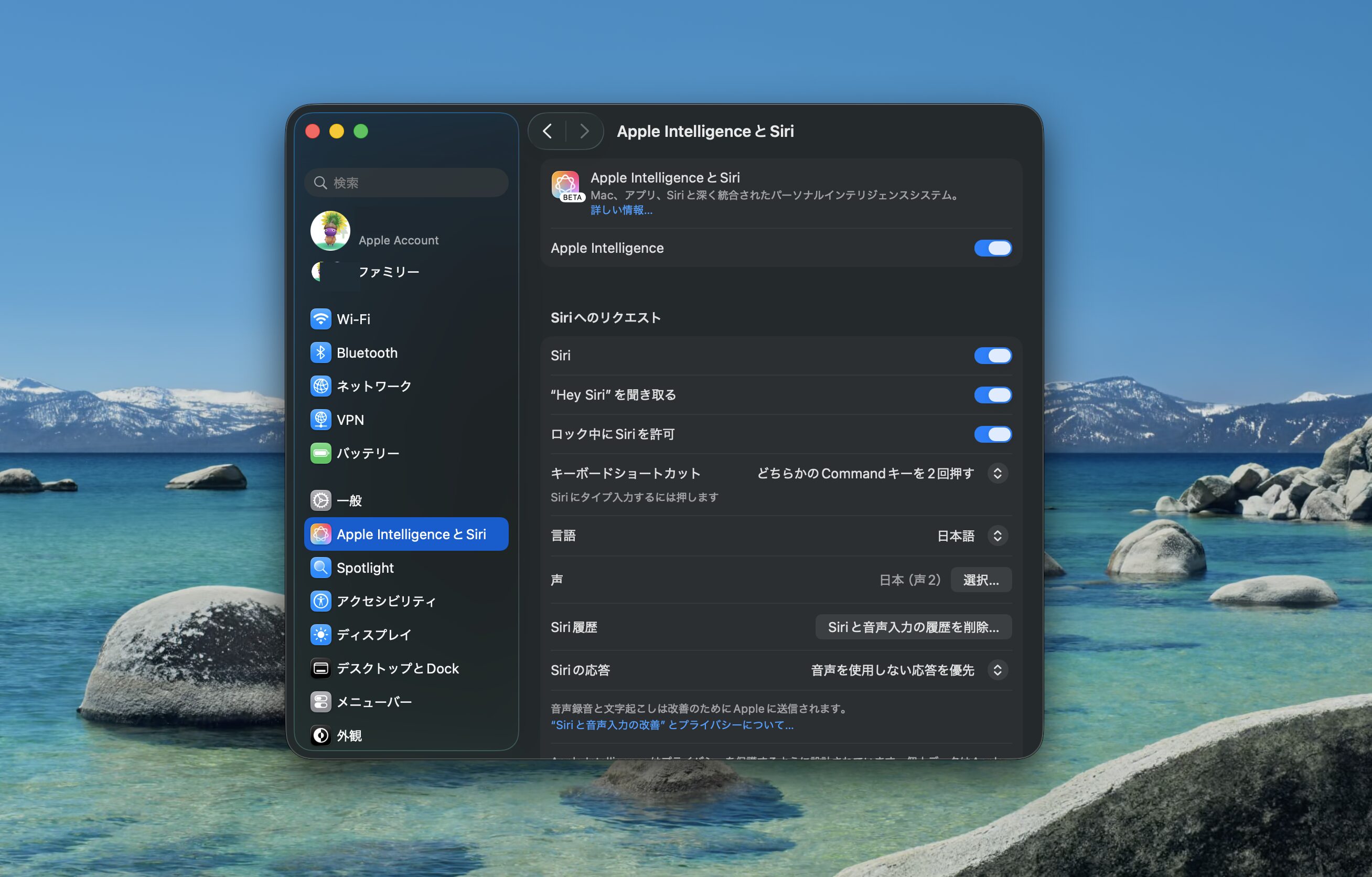Click Siri と音声入力の履歴を削除… button
The width and height of the screenshot is (1372, 877).
(913, 627)
